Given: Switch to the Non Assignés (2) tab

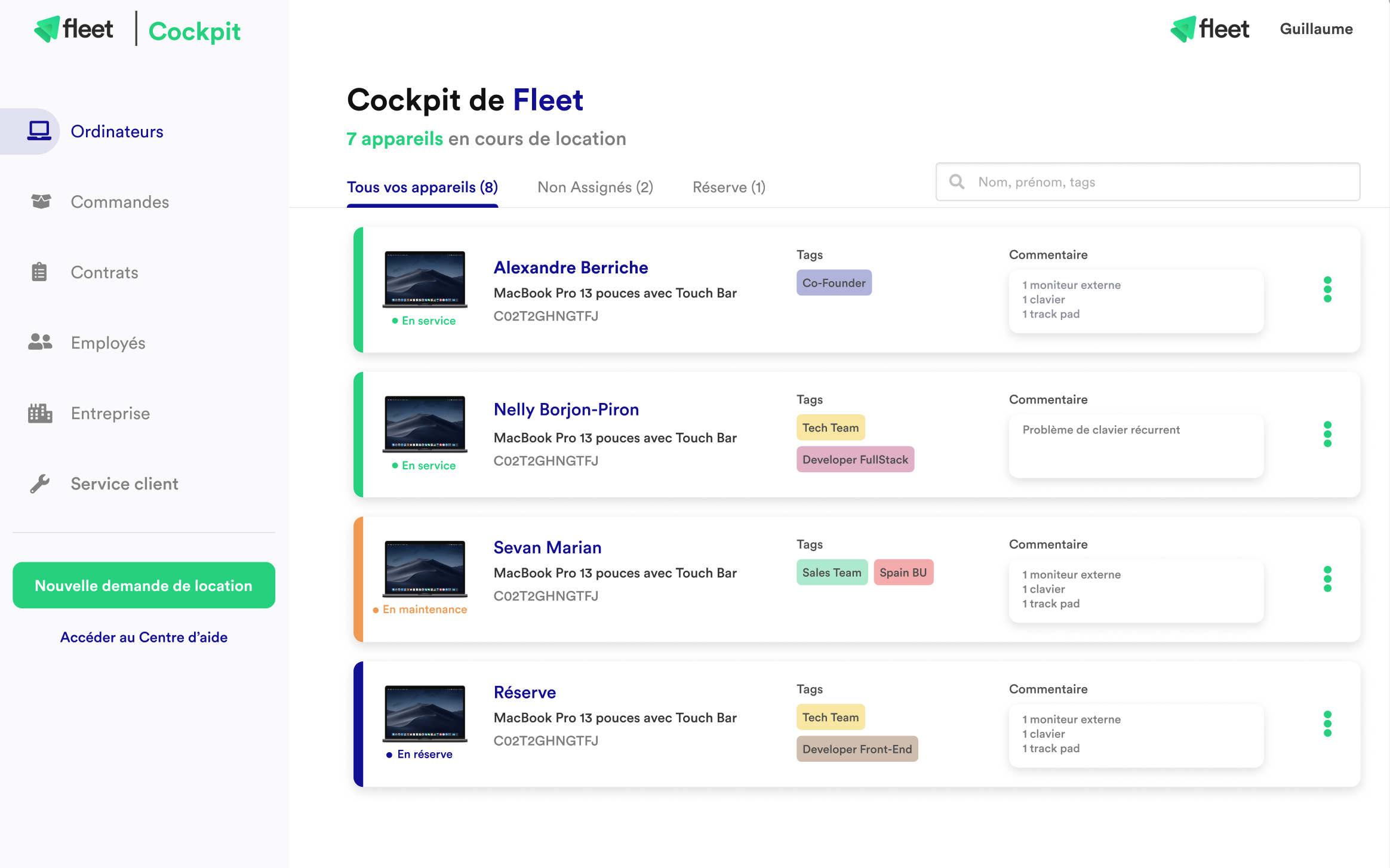Looking at the screenshot, I should pyautogui.click(x=595, y=187).
